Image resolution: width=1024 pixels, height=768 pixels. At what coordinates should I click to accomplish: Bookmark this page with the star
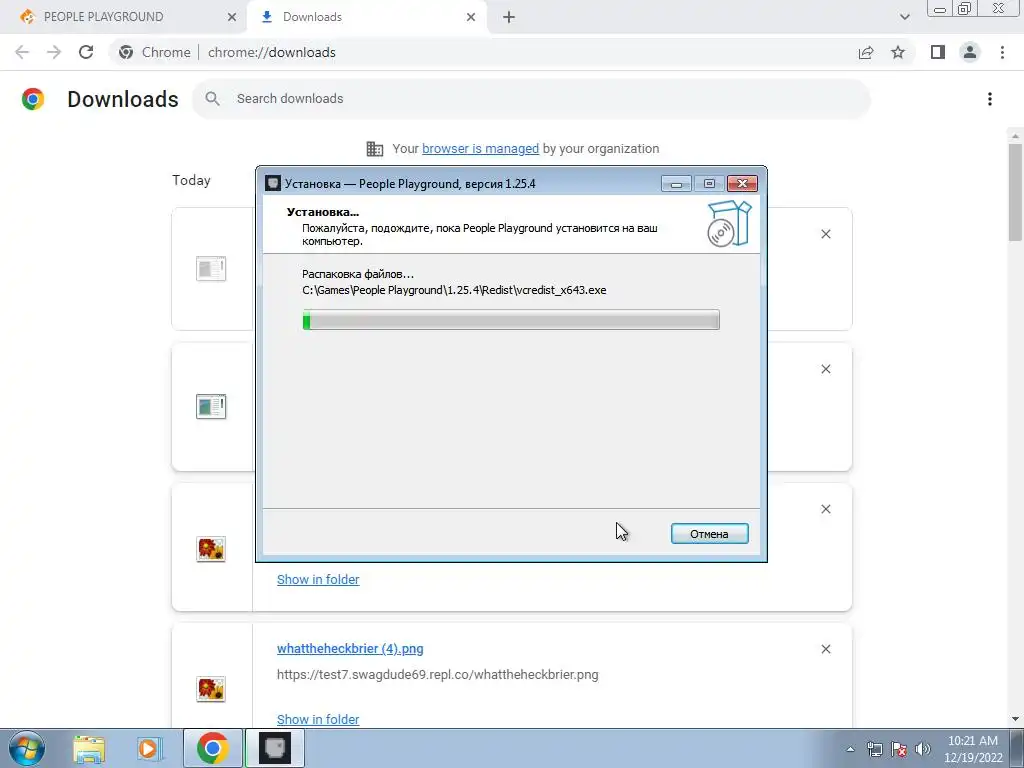coord(898,52)
